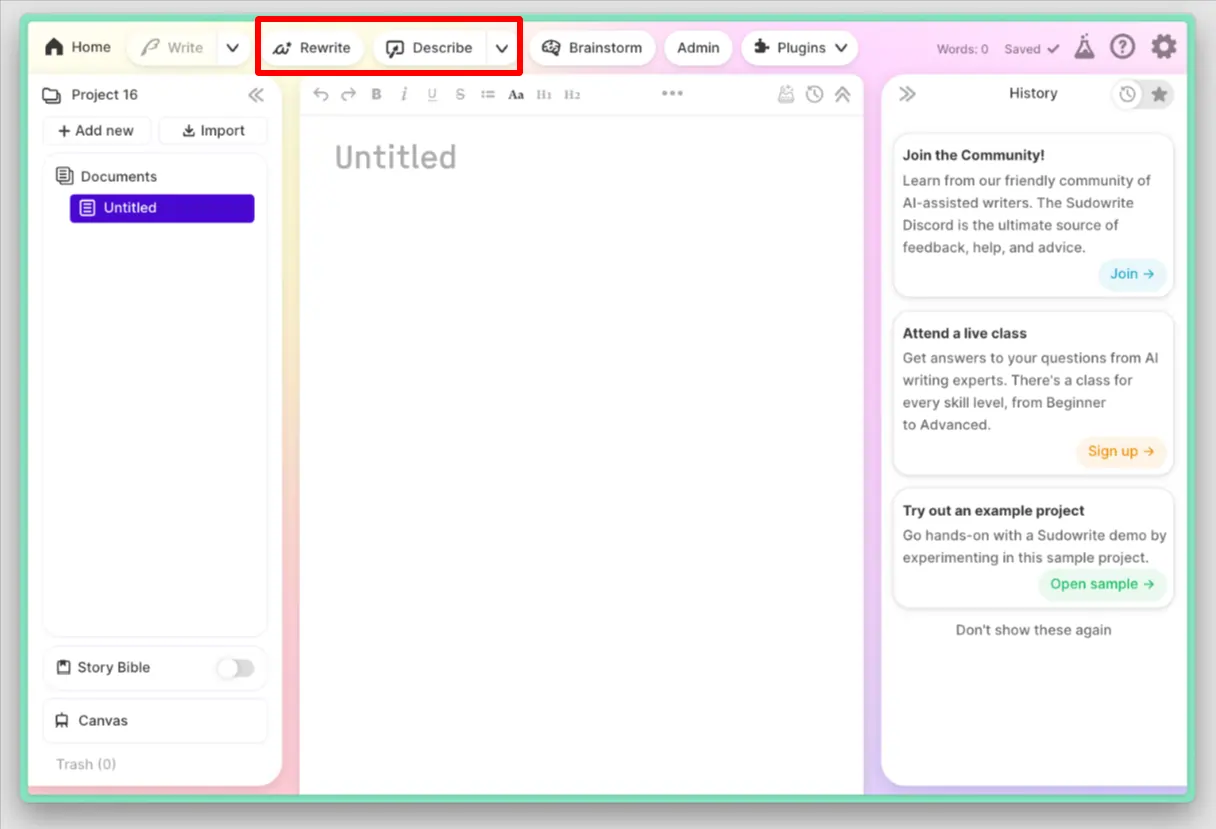This screenshot has height=829, width=1216.
Task: Open the Brainstorm tool
Action: point(592,47)
